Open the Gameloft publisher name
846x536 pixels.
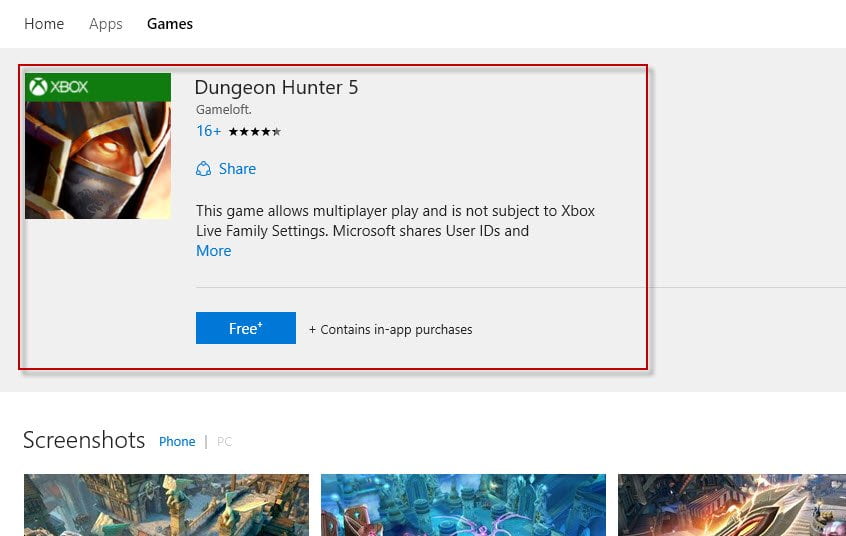(x=223, y=110)
